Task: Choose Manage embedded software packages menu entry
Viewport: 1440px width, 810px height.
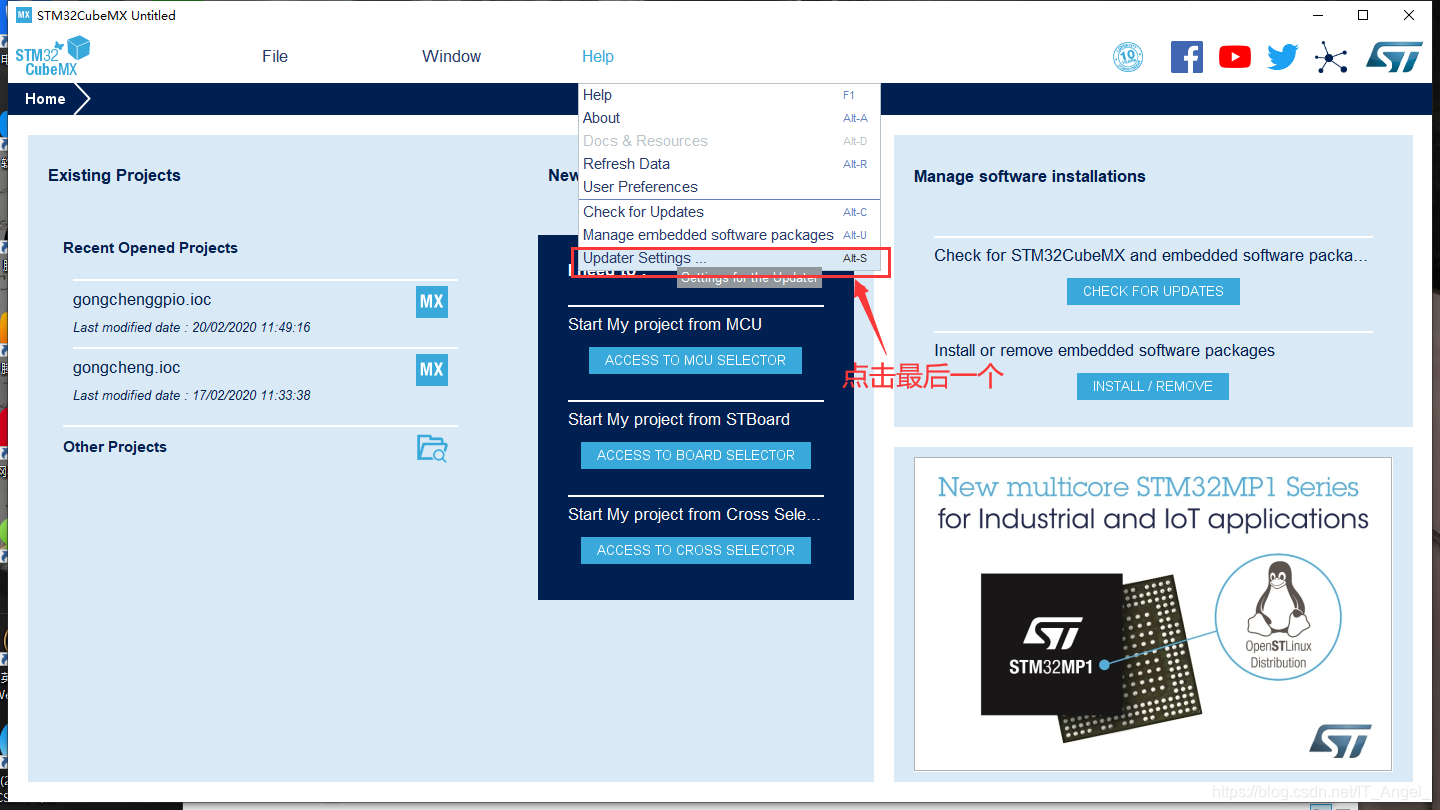Action: pyautogui.click(x=729, y=235)
